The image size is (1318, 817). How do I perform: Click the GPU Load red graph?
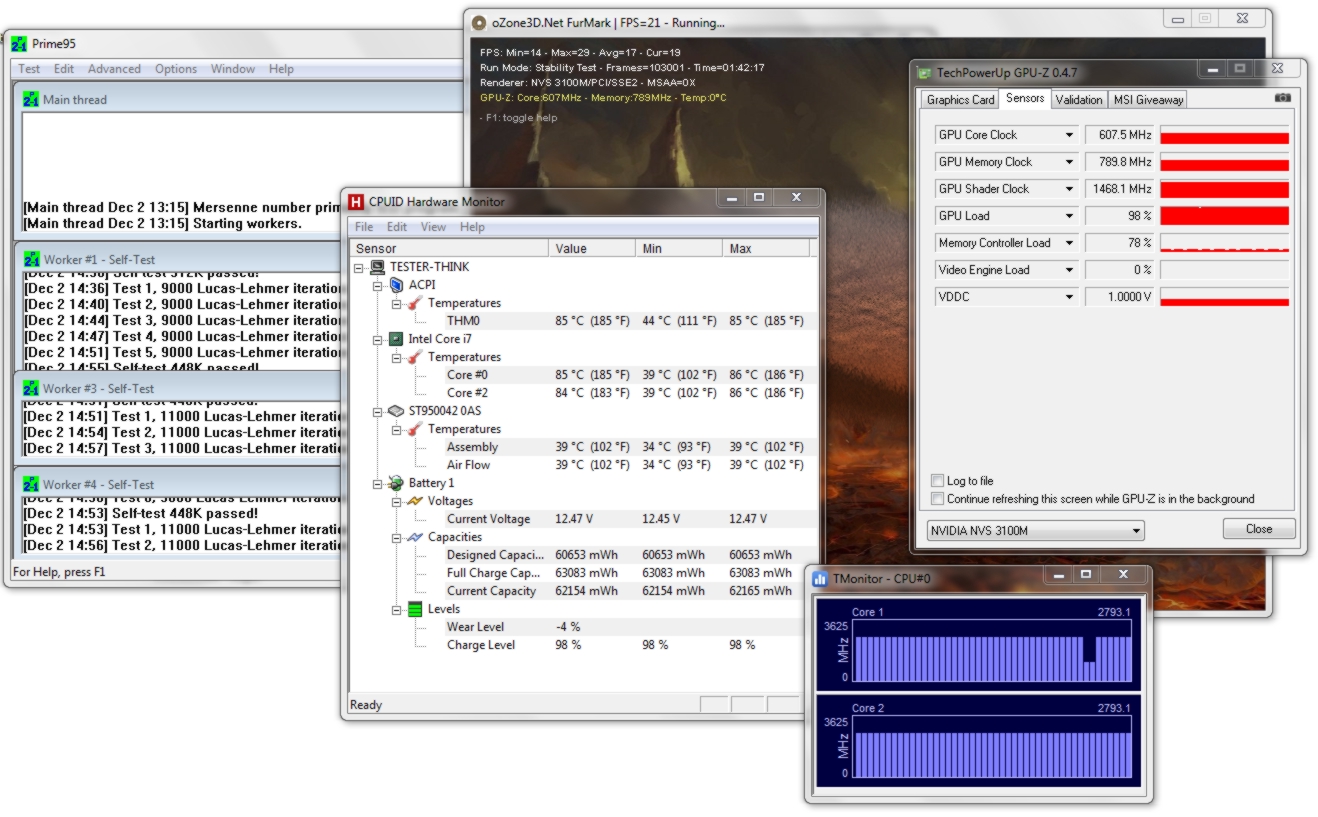(1225, 216)
